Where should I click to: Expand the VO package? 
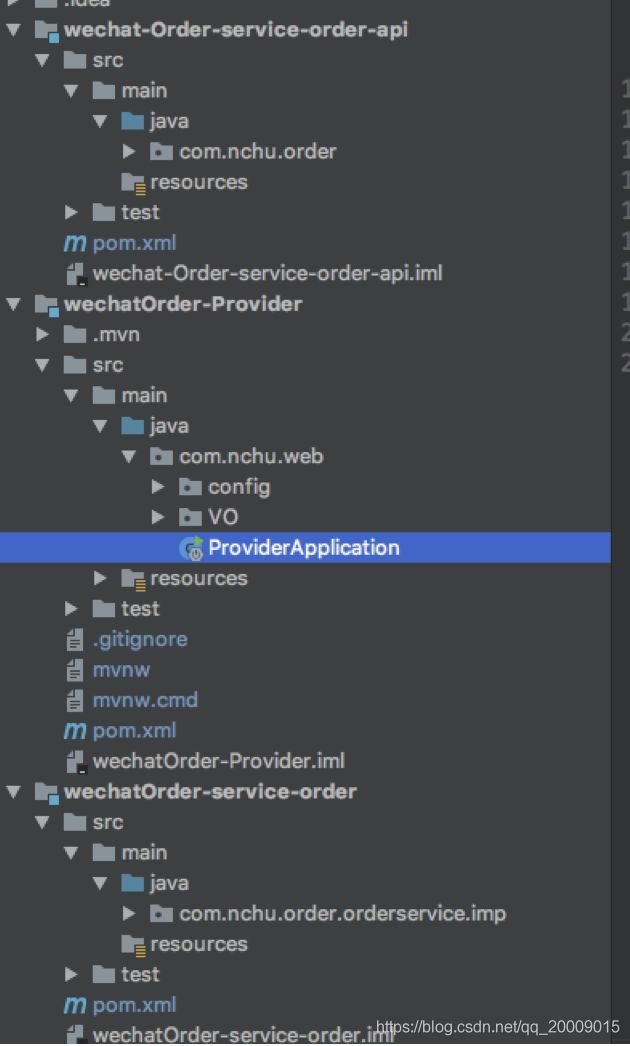pos(158,518)
